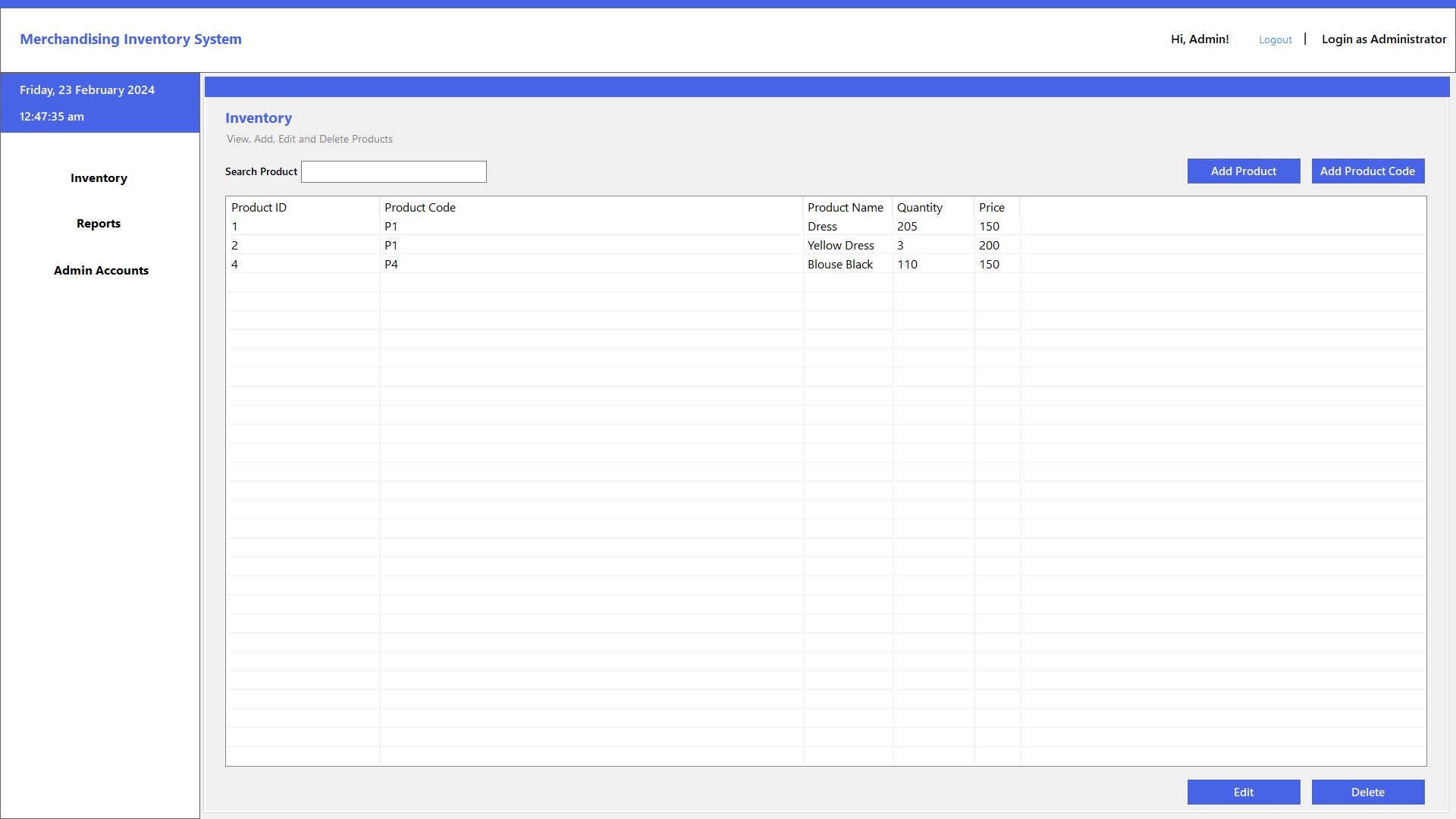Click the Edit button
The image size is (1456, 819).
click(x=1244, y=792)
